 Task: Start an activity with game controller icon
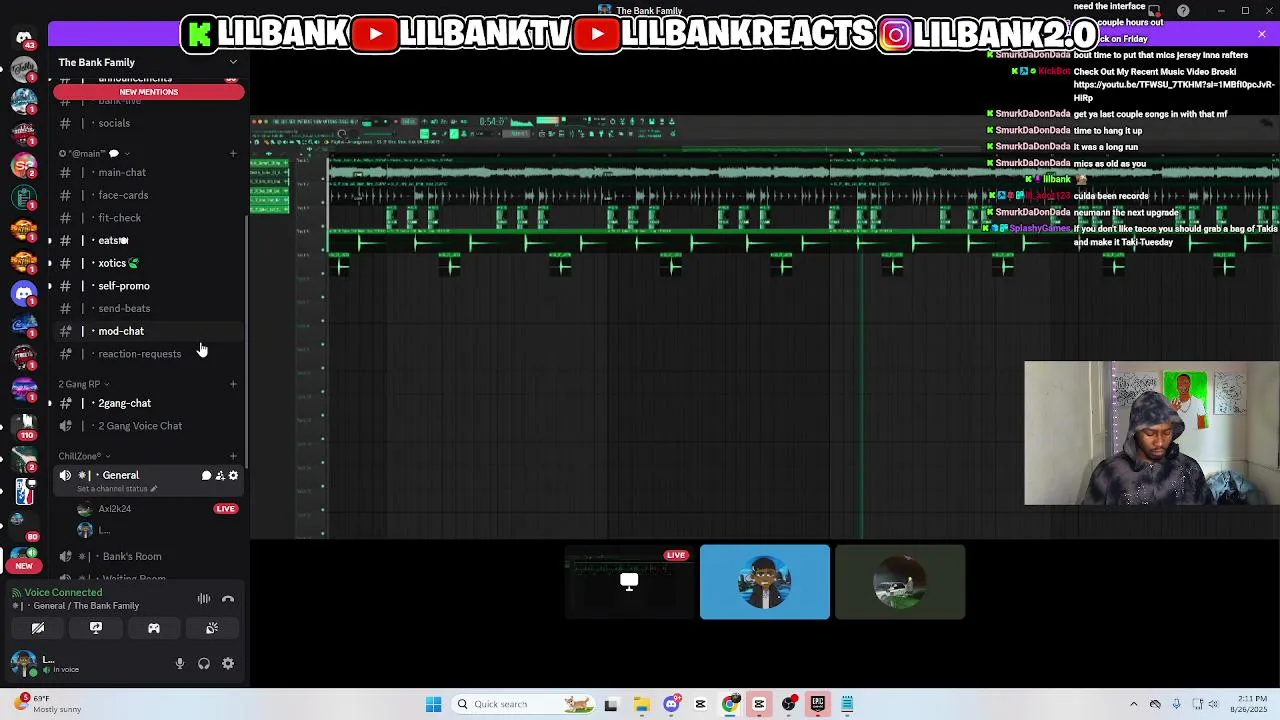click(x=154, y=628)
